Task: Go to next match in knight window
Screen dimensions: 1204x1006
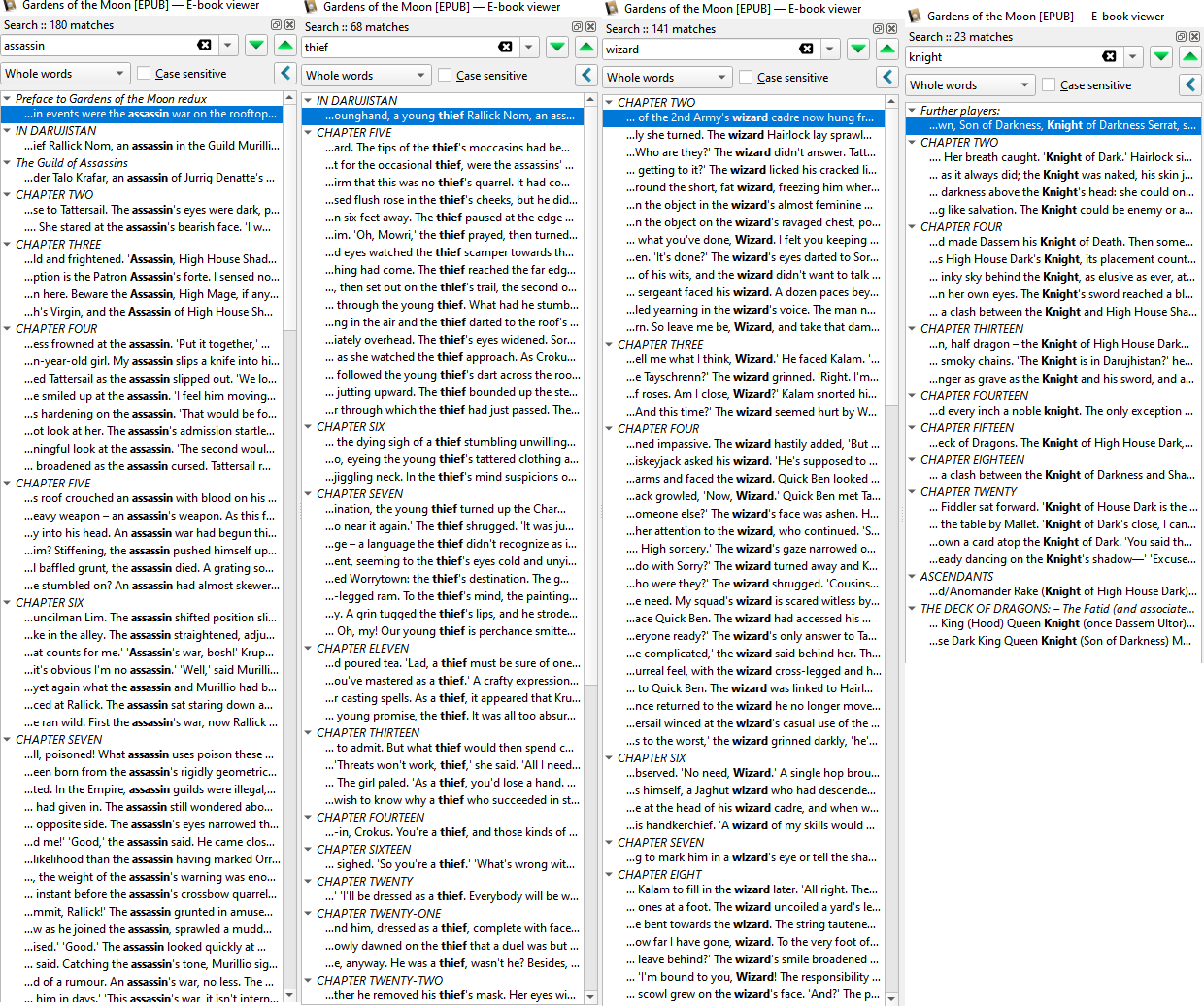Action: (1161, 56)
